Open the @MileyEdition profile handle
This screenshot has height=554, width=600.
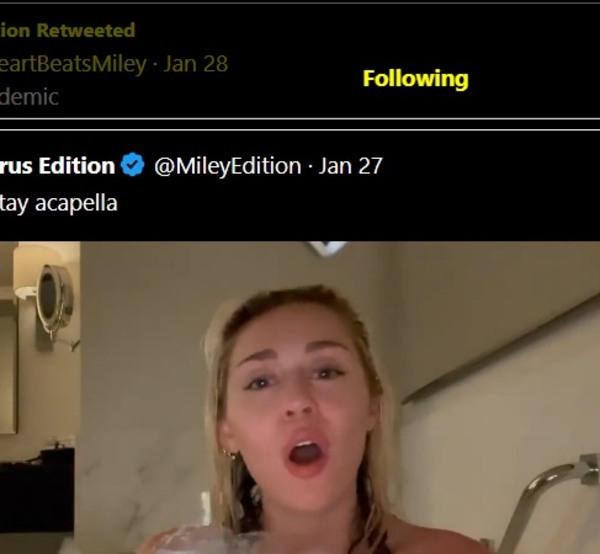tap(227, 166)
